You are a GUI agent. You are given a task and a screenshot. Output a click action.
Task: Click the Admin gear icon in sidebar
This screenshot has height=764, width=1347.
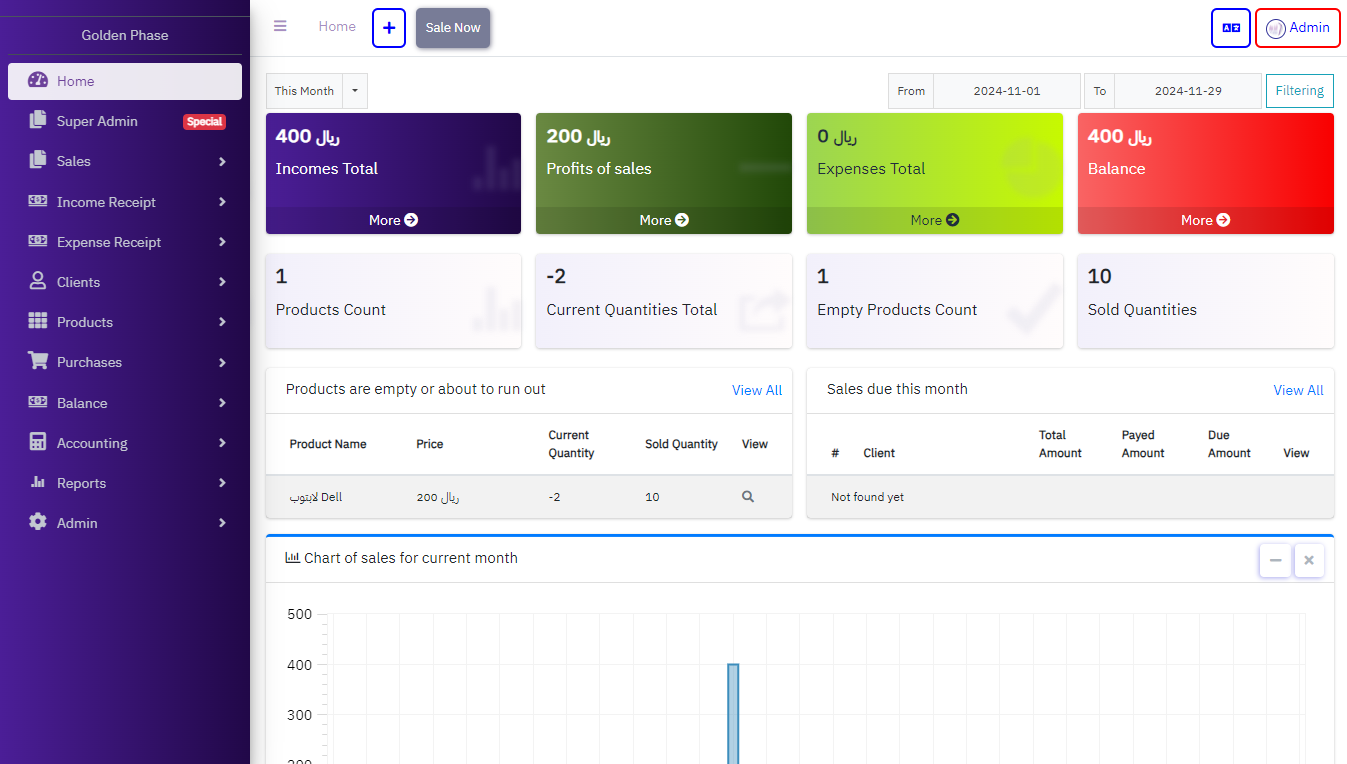coord(38,522)
